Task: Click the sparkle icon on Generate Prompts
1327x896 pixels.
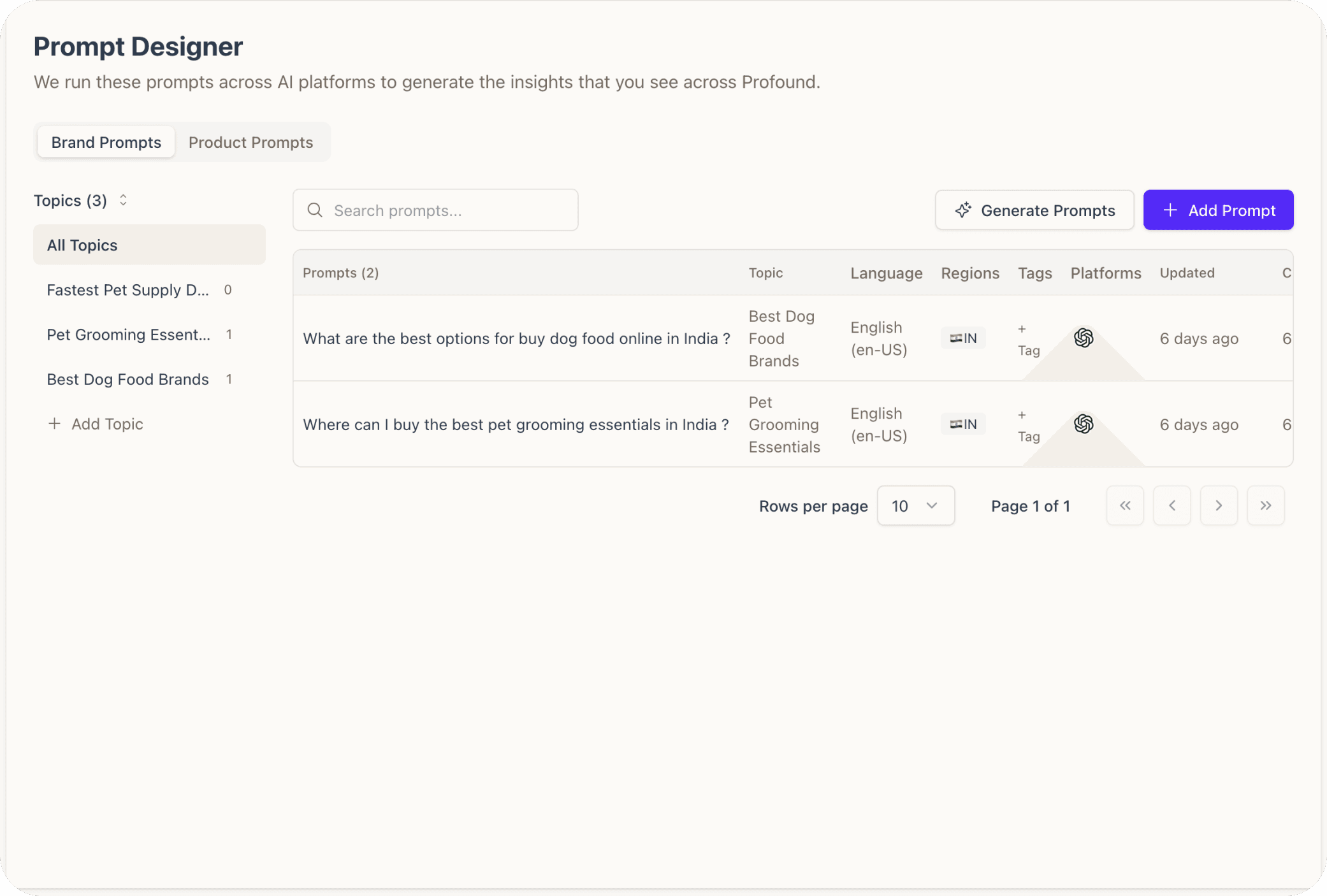Action: [963, 210]
